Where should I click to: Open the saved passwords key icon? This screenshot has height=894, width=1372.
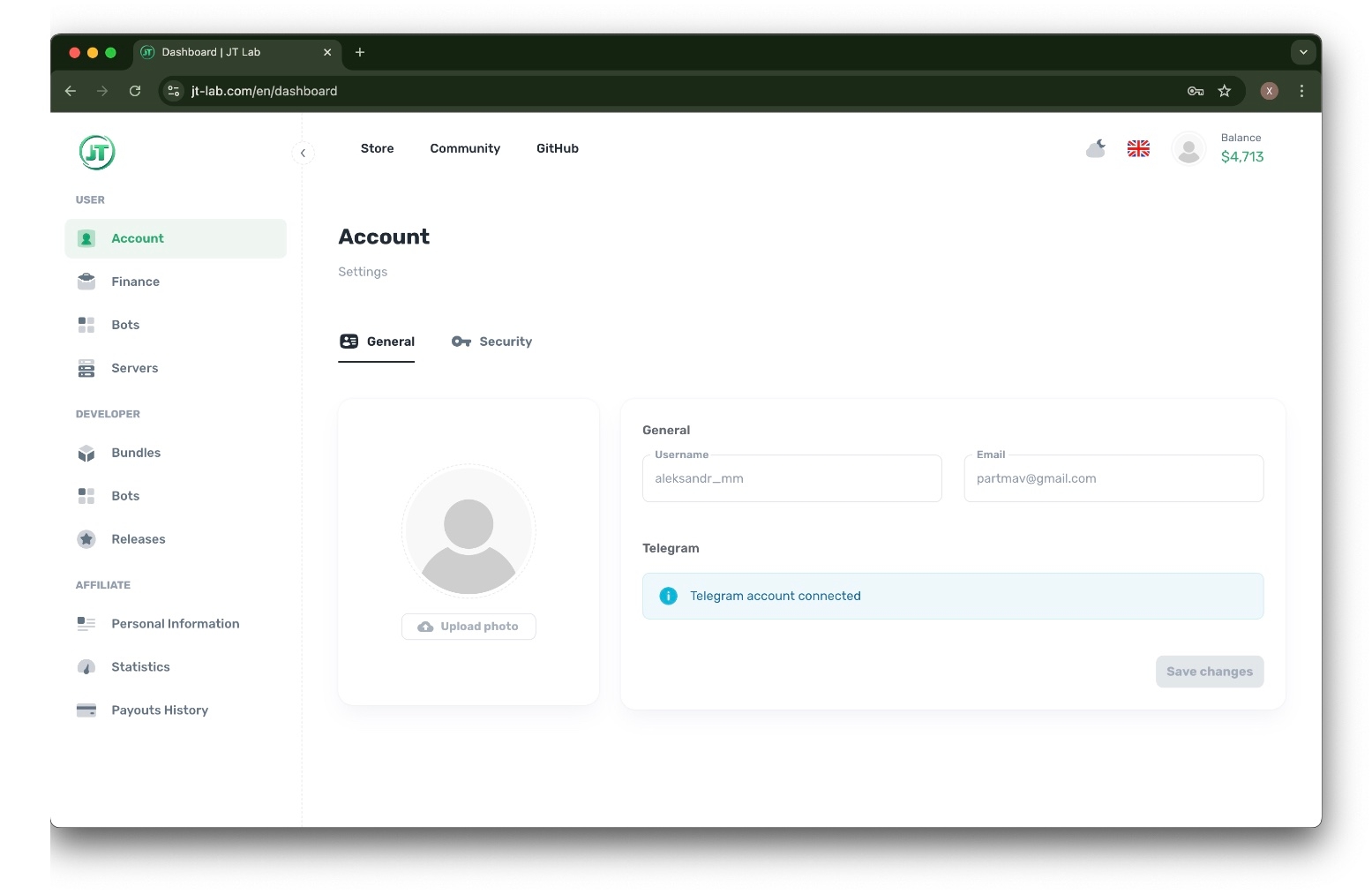(1196, 91)
